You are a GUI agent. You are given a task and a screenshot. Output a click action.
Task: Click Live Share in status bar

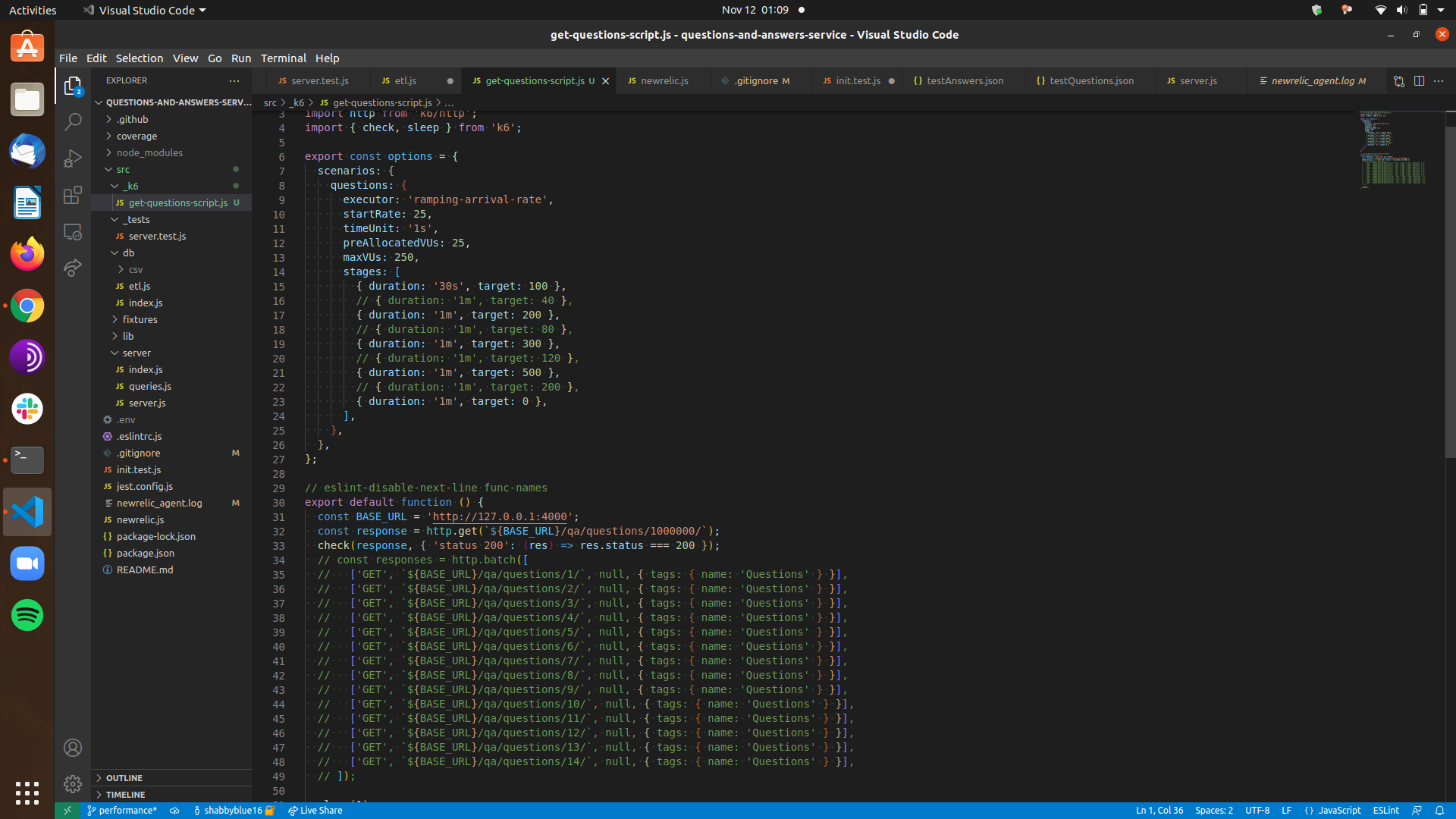click(x=315, y=811)
